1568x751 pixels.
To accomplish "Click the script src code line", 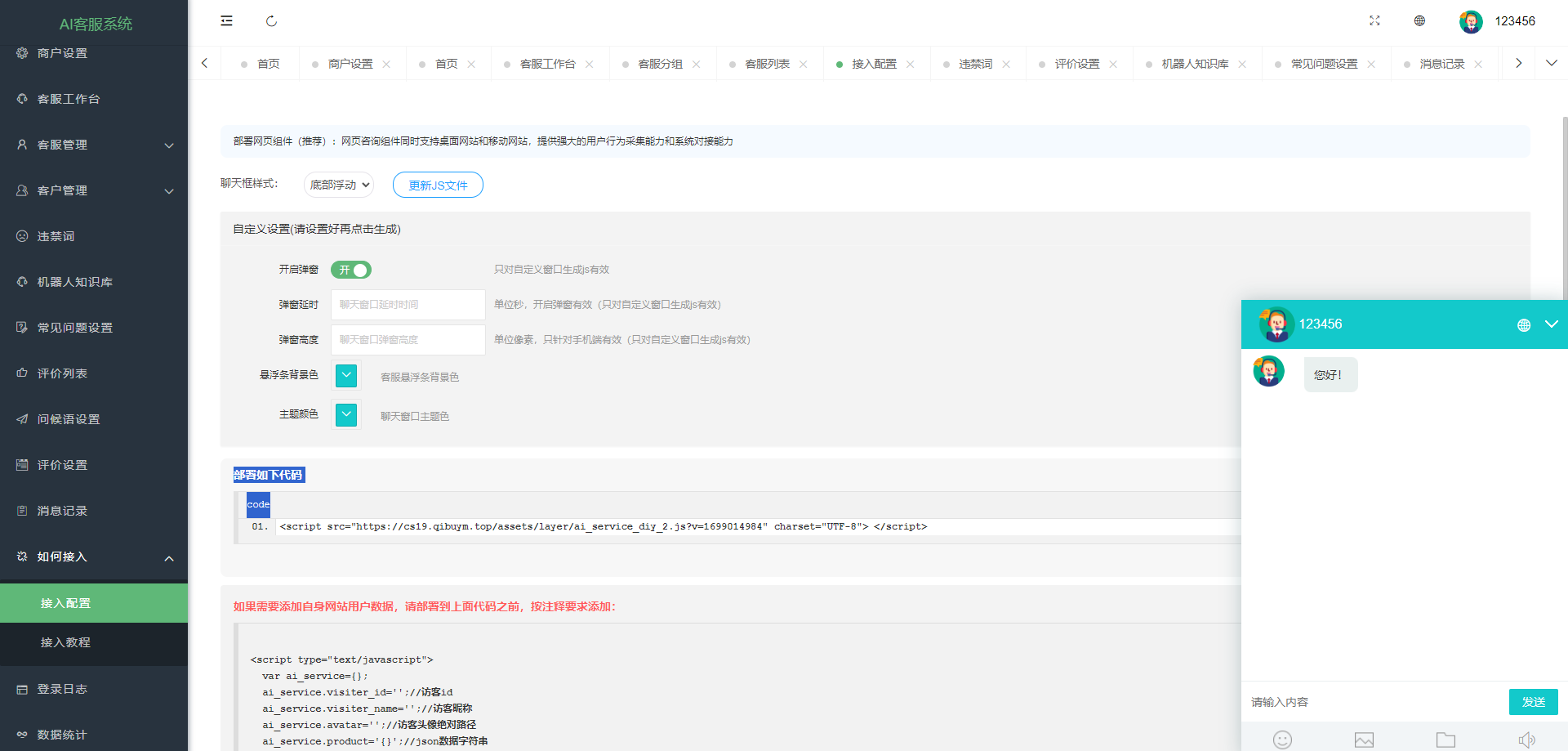I will [604, 527].
